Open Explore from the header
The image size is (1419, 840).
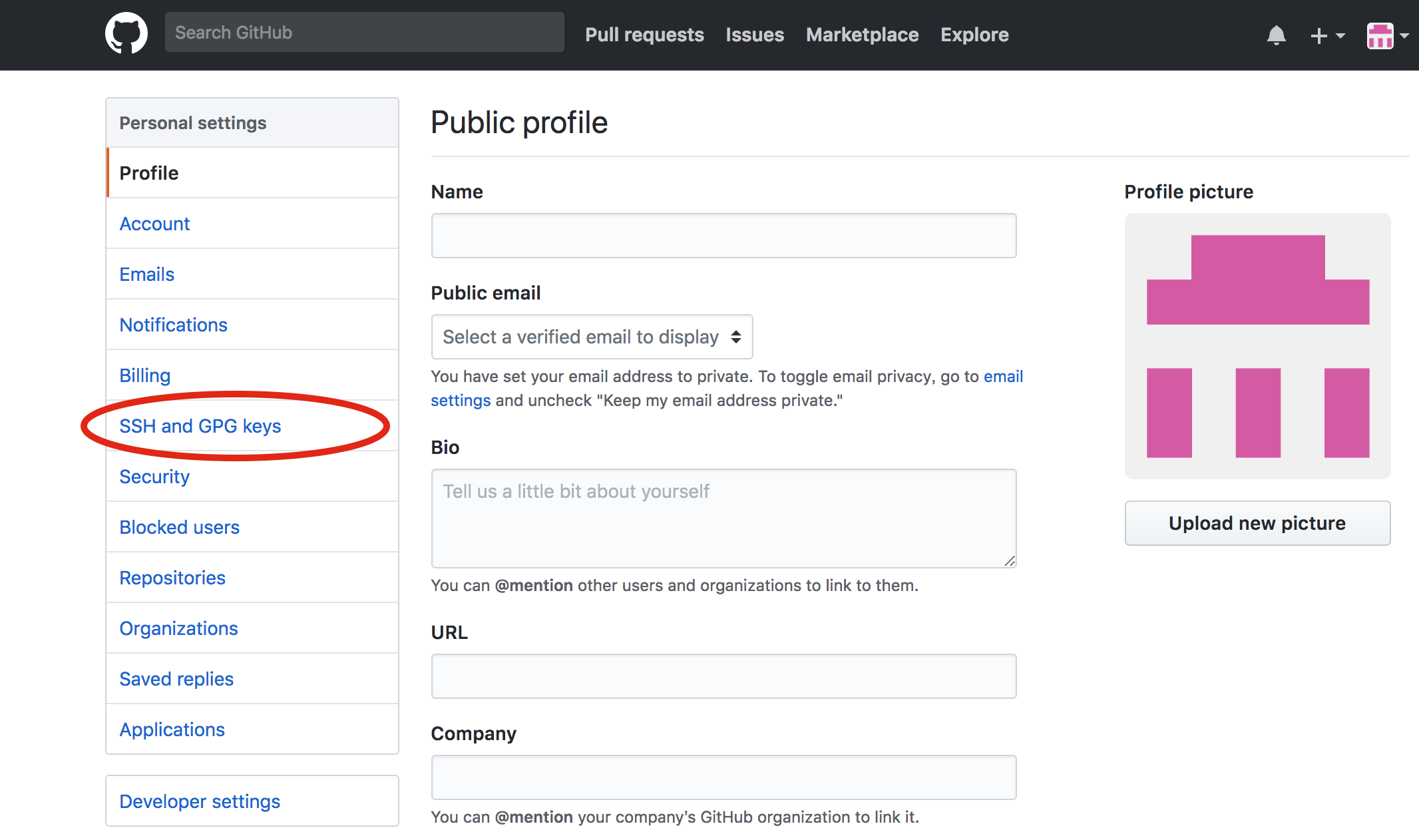pos(974,35)
